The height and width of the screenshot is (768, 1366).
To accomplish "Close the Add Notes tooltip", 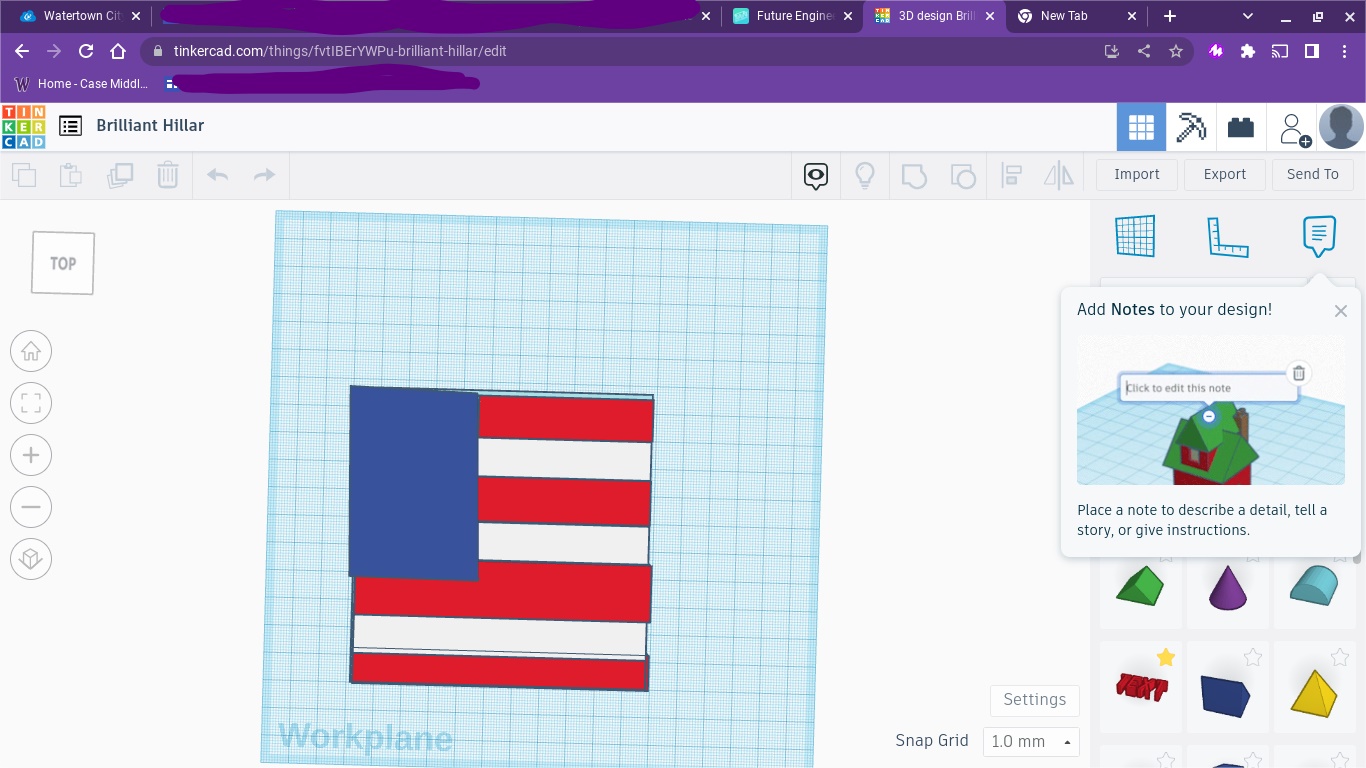I will coord(1341,311).
